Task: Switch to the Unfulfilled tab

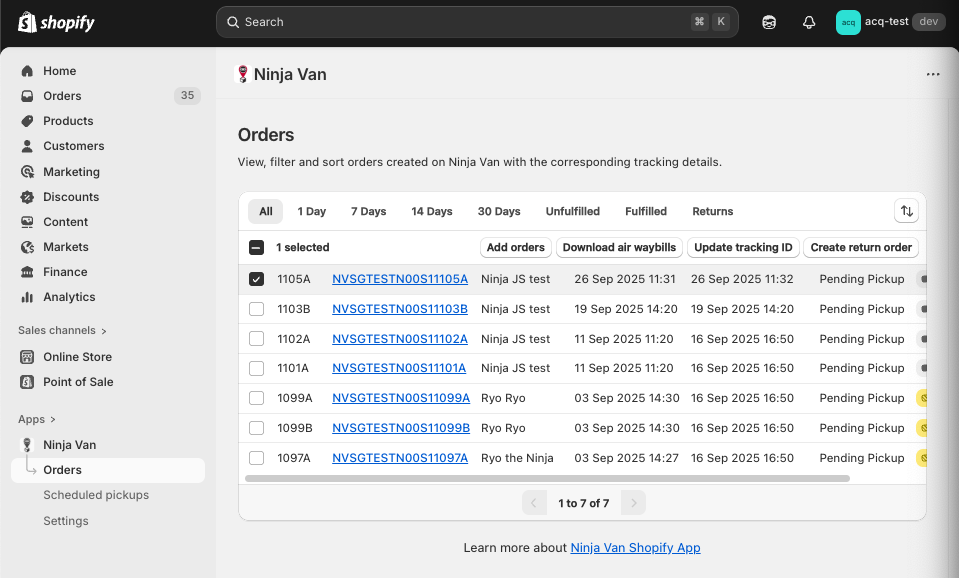Action: (572, 212)
